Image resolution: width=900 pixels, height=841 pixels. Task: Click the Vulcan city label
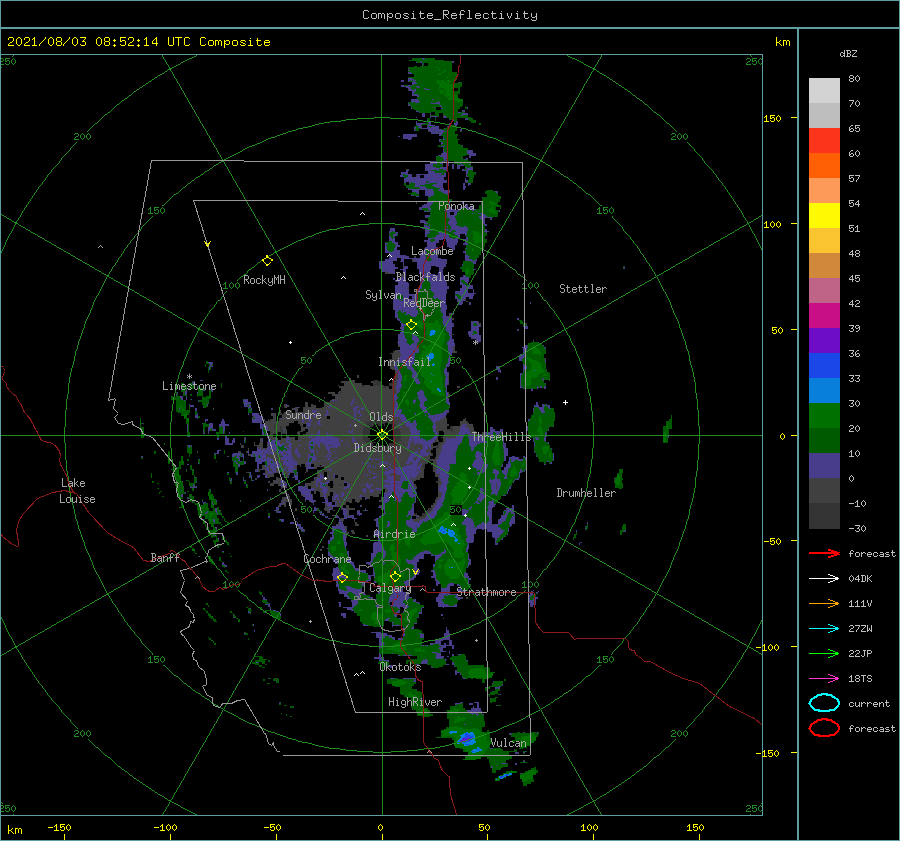(508, 743)
